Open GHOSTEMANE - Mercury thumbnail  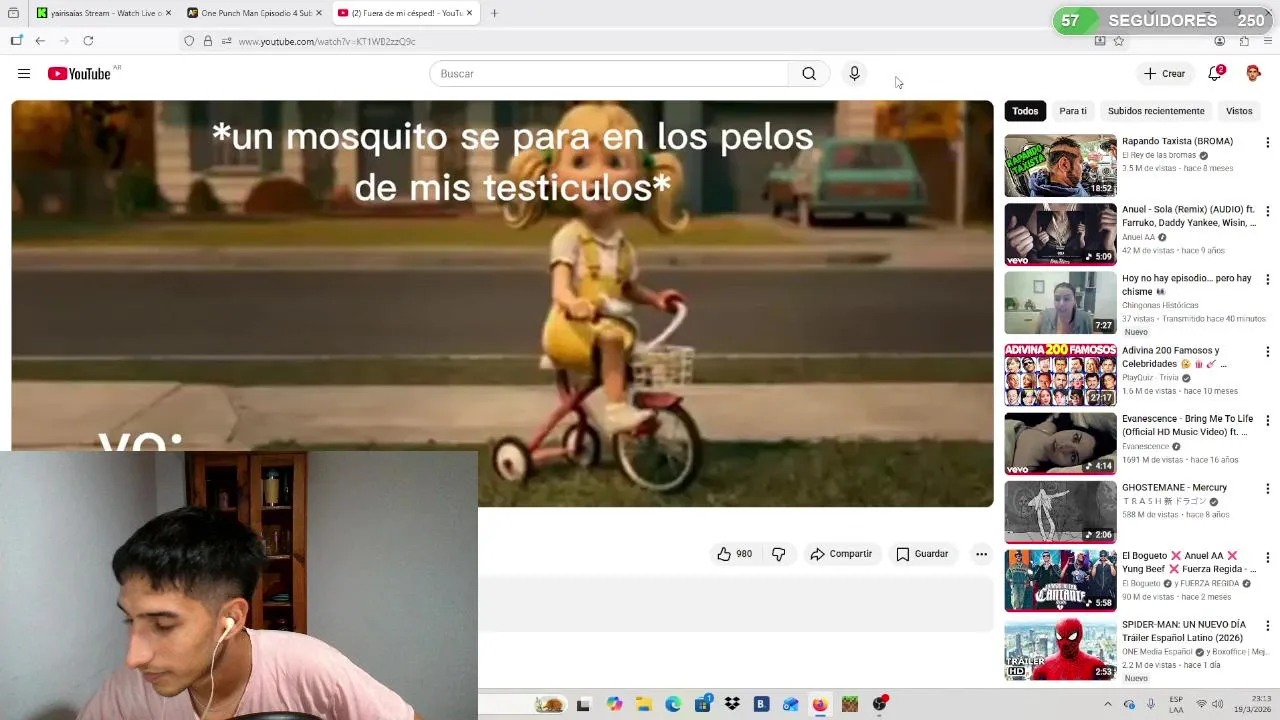click(x=1060, y=512)
